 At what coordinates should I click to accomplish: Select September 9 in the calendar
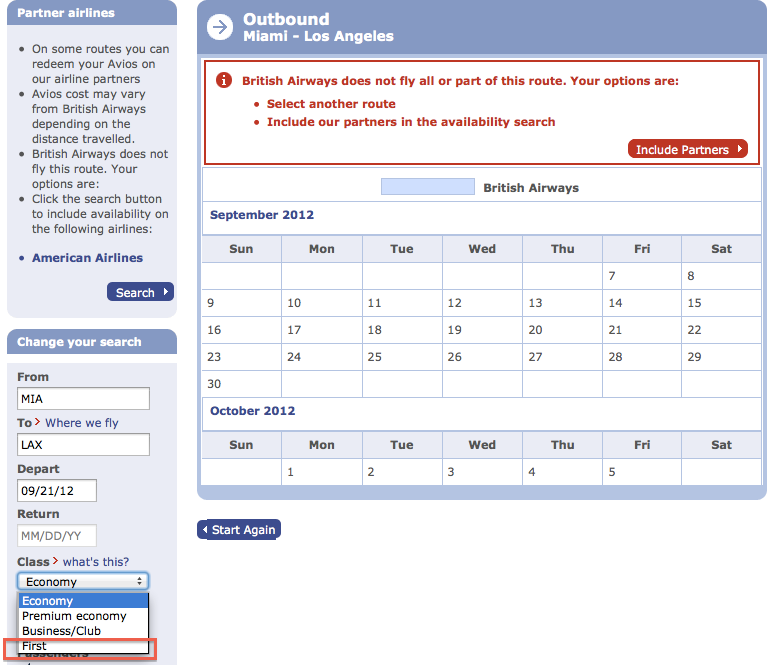point(241,303)
